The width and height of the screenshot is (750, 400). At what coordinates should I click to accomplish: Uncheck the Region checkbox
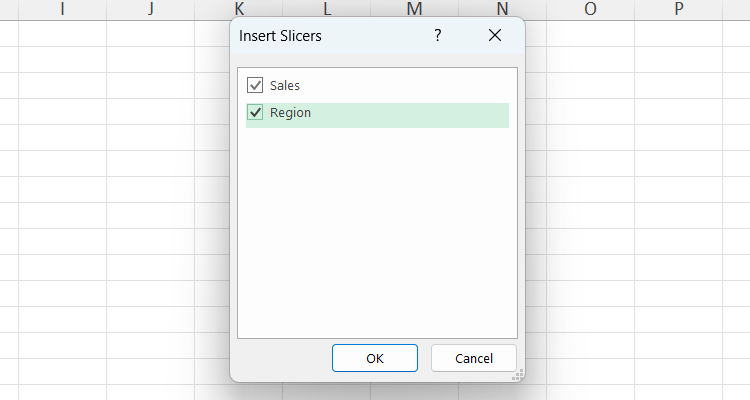255,113
